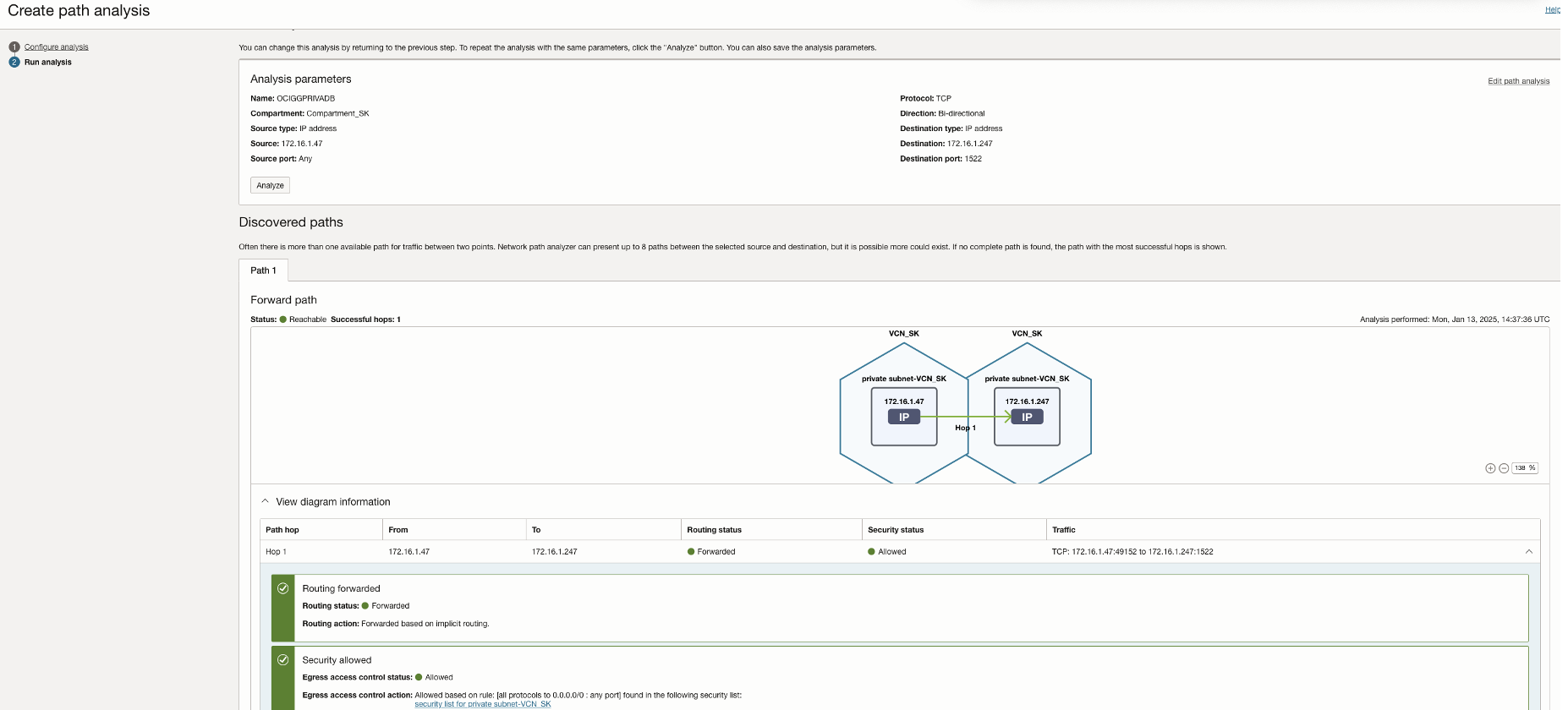Collapse the View diagram information section
The width and height of the screenshot is (1568, 710).
pos(266,501)
